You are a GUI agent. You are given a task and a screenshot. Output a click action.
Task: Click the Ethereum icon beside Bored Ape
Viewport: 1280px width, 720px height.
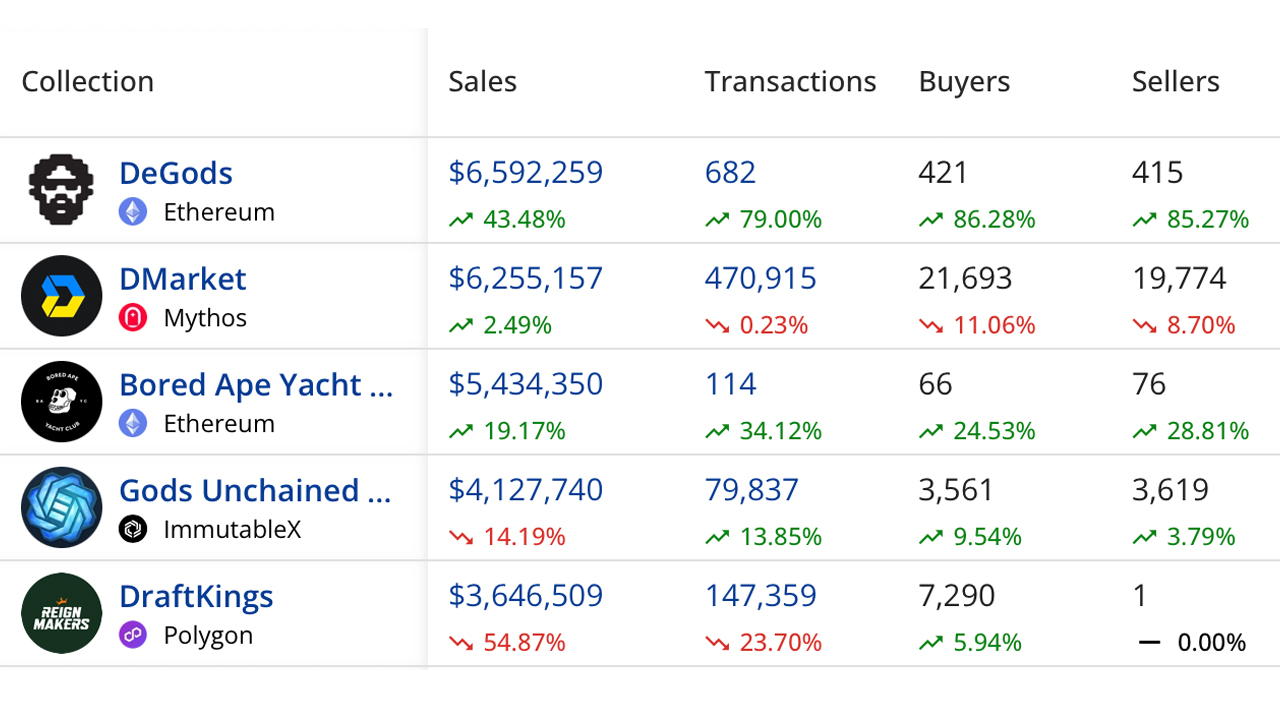(x=132, y=424)
